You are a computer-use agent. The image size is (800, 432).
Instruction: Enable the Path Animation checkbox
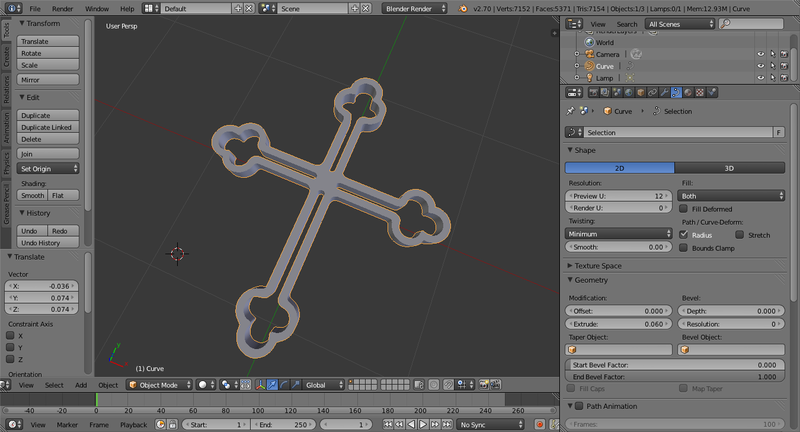click(579, 406)
